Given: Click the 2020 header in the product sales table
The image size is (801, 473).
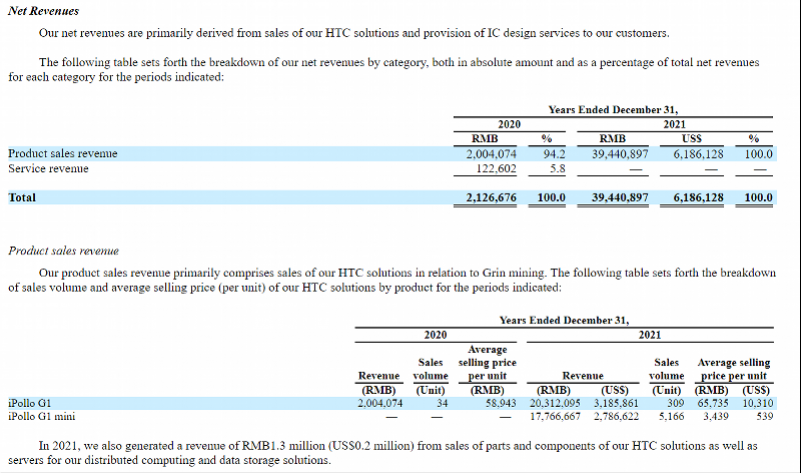Looking at the screenshot, I should [x=435, y=335].
